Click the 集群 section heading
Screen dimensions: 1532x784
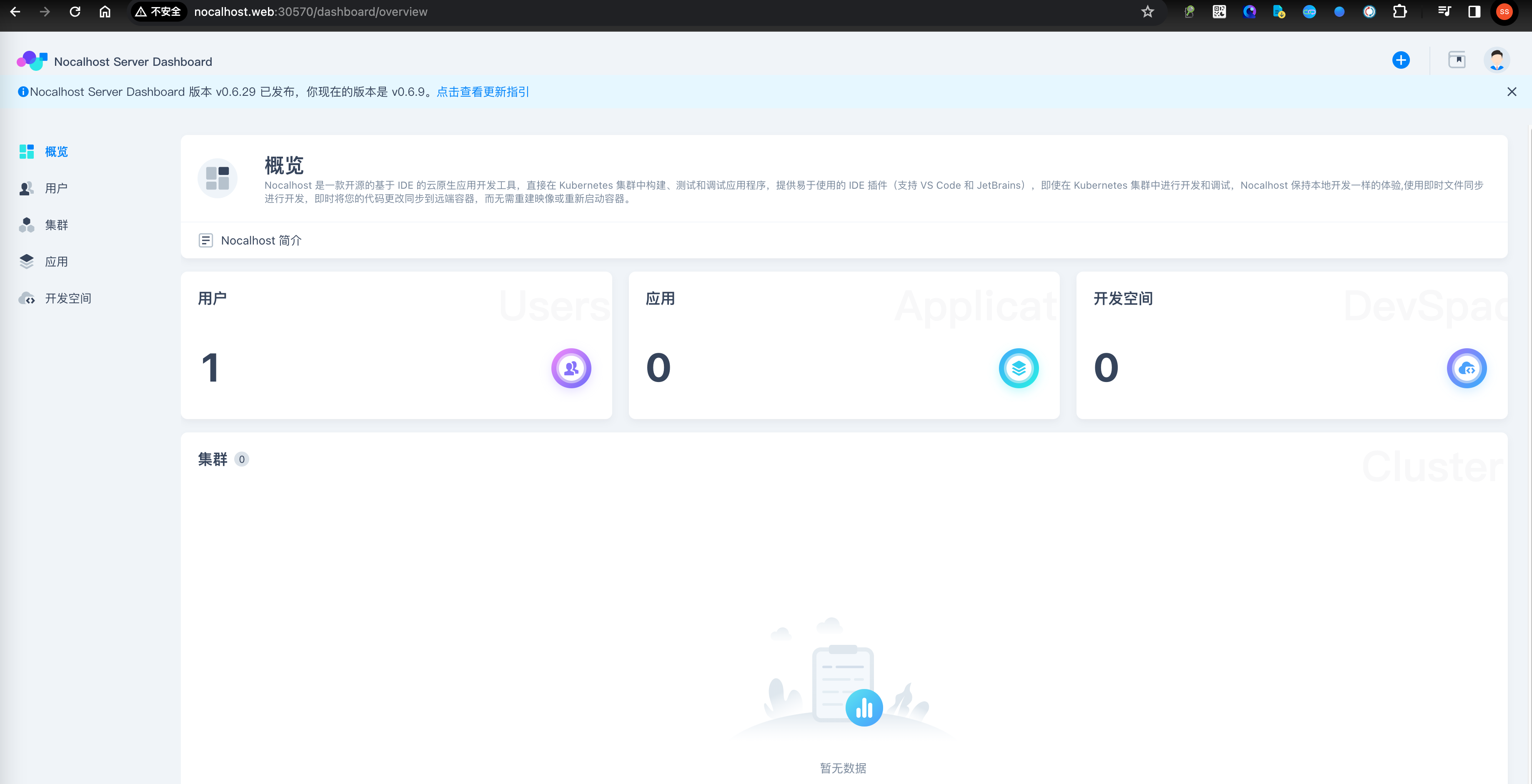(212, 459)
